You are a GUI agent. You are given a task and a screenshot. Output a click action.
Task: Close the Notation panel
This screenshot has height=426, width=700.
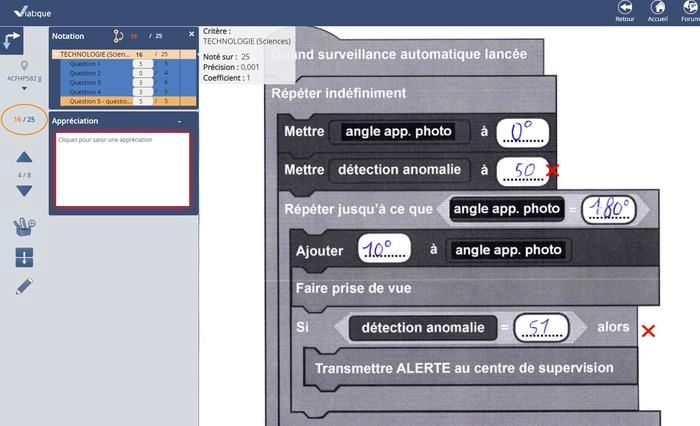pos(191,35)
